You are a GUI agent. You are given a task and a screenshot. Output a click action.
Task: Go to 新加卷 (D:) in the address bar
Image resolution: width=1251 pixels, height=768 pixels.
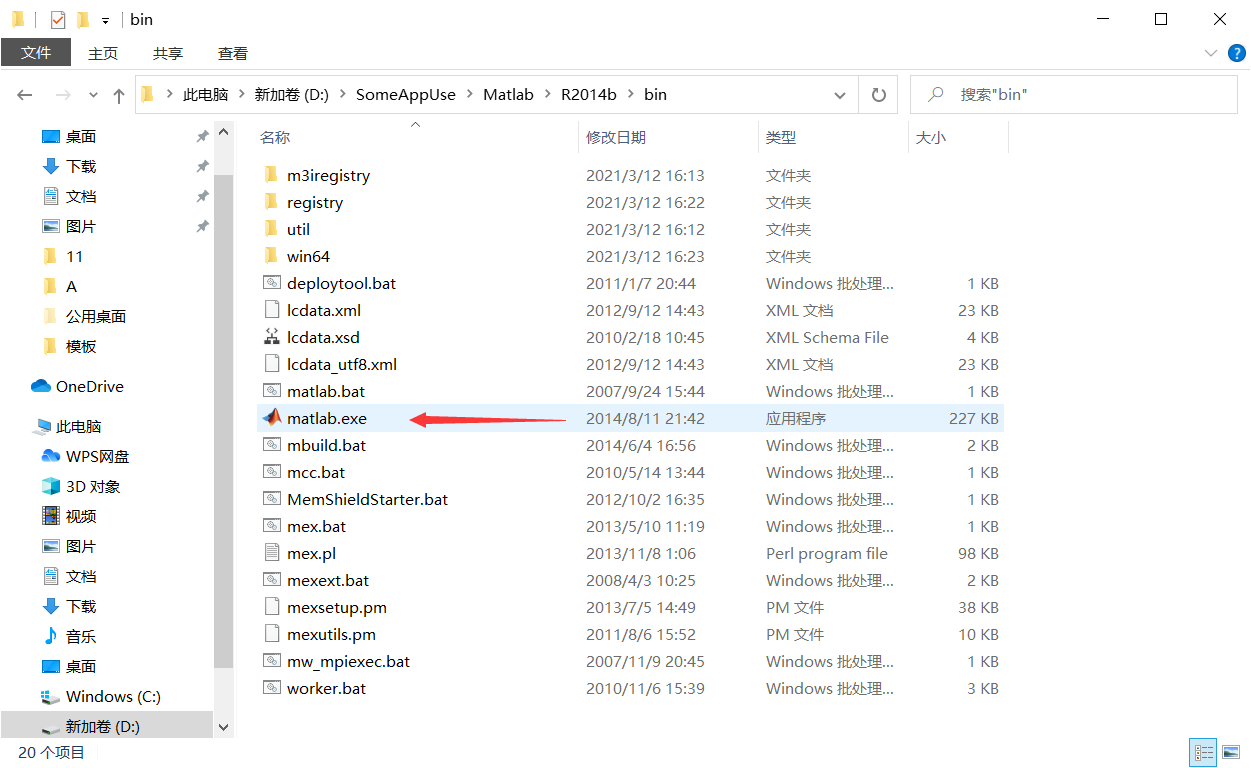(x=292, y=95)
